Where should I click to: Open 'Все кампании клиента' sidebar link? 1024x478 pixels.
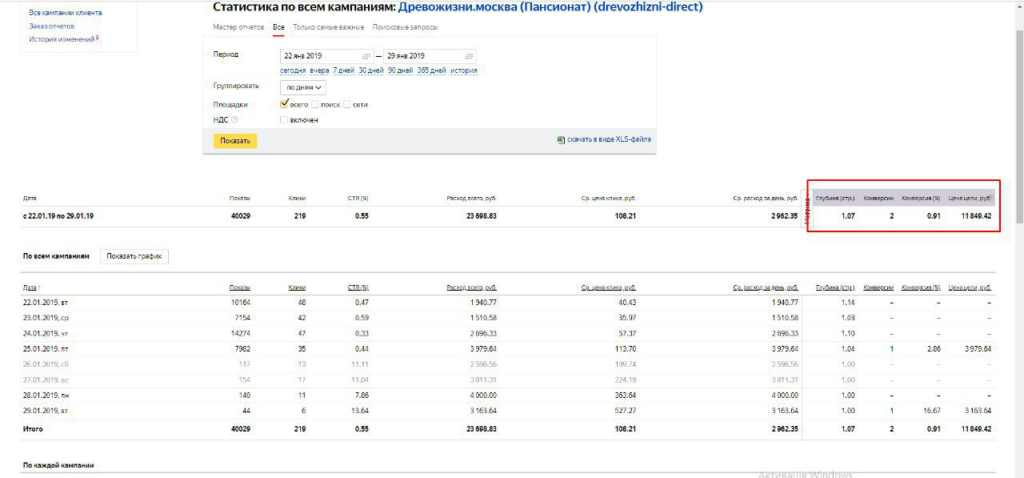57,13
